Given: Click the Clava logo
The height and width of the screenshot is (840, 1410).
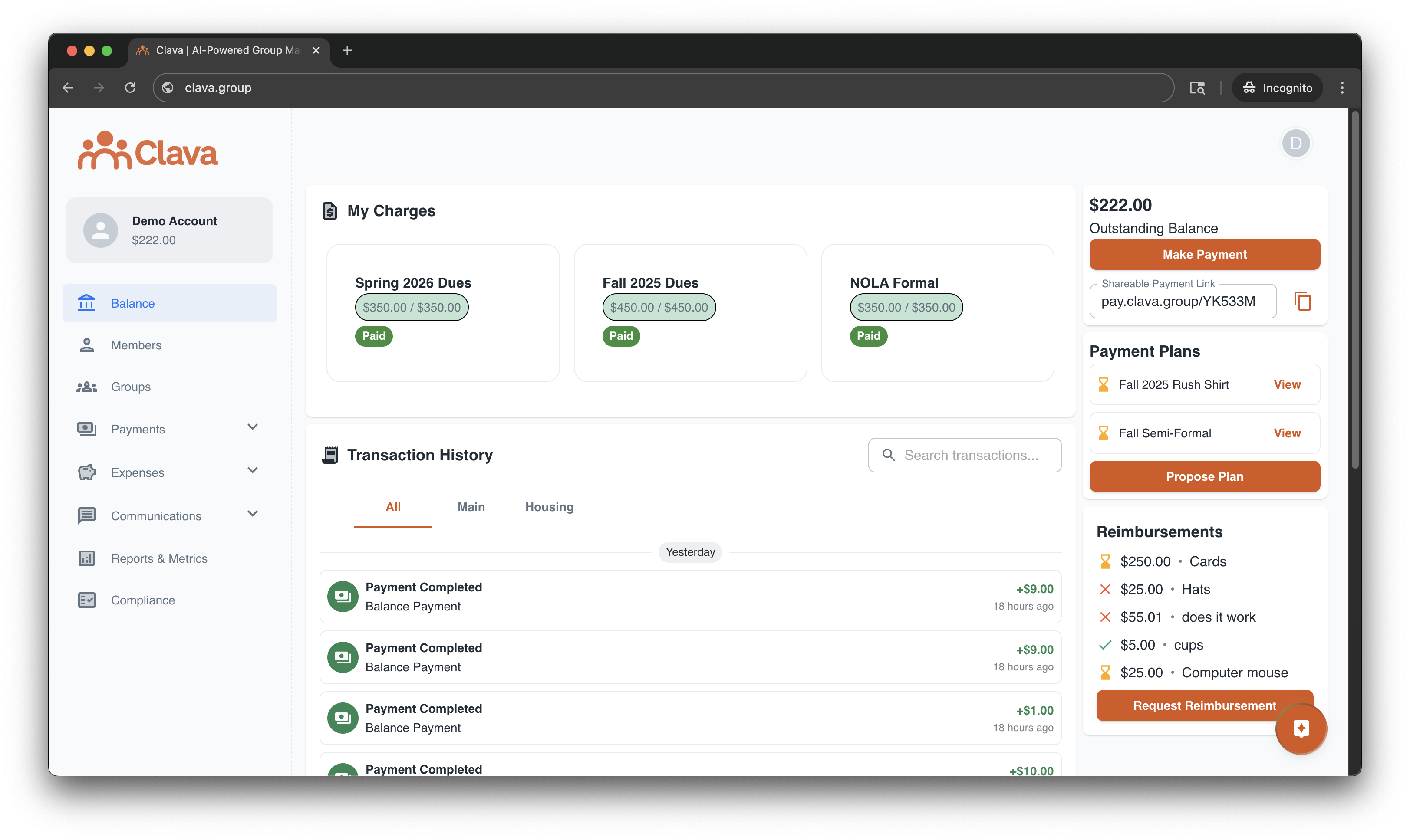Looking at the screenshot, I should pos(148,151).
